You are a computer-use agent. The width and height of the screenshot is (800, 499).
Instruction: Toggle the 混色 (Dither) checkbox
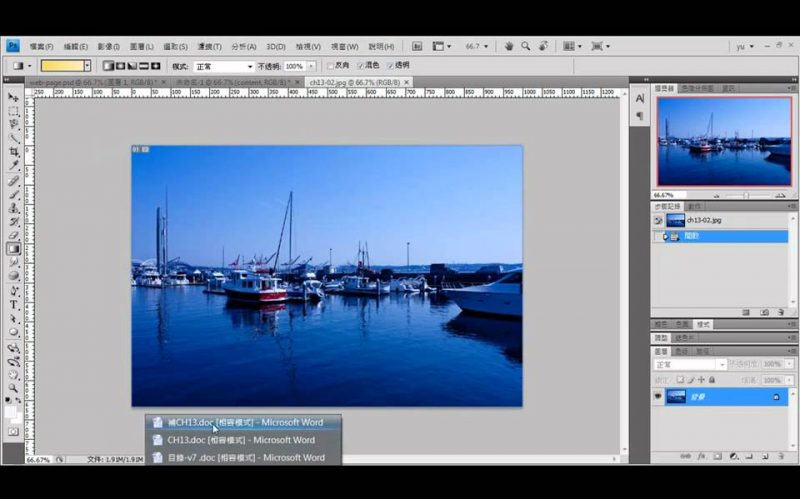point(361,66)
